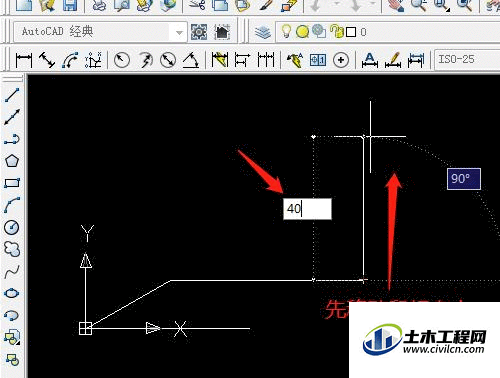Open the ISO-25 dimension style dropdown

click(x=467, y=60)
